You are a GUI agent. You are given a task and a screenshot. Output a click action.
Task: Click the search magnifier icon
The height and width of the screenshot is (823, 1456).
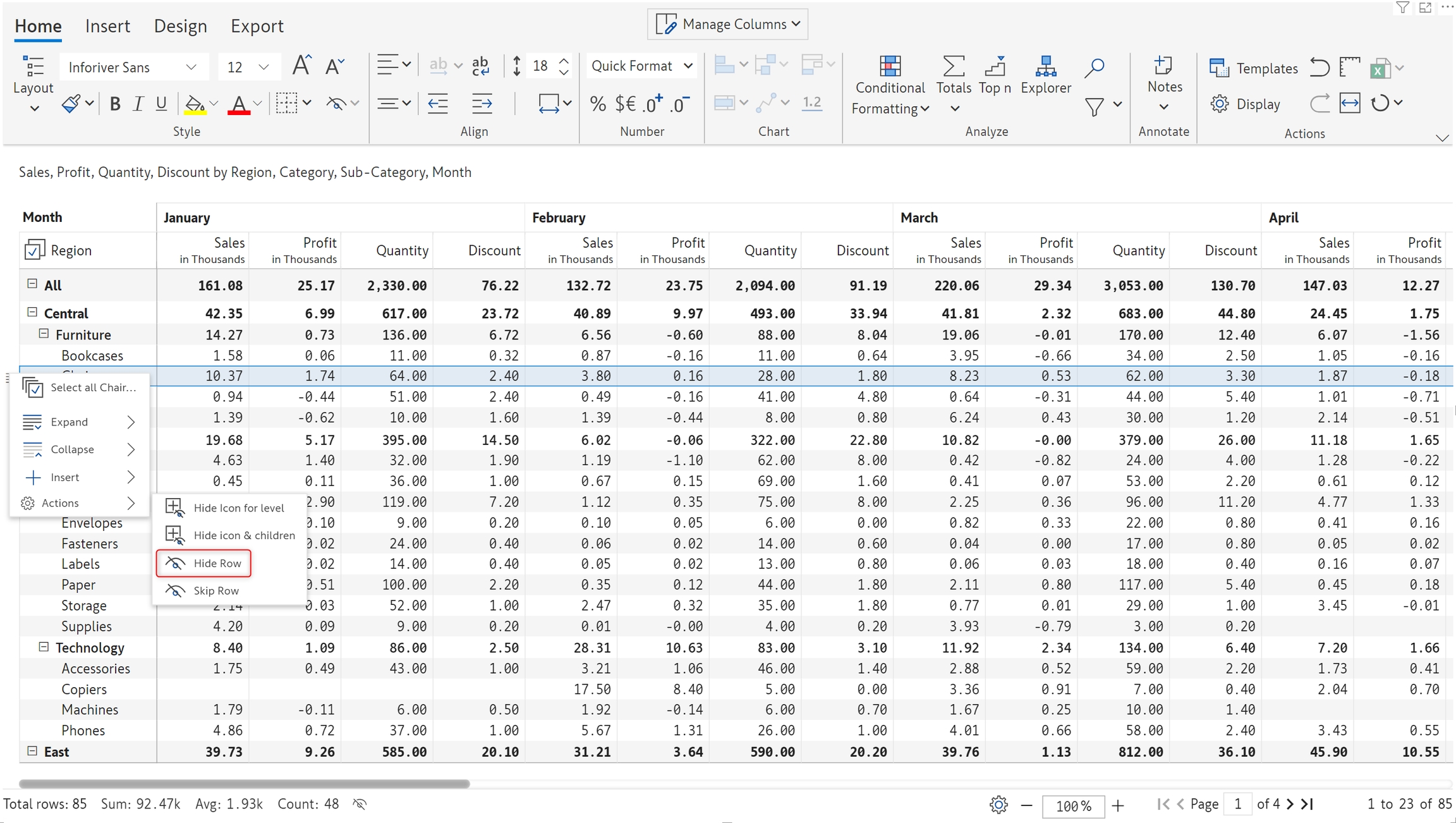[1094, 68]
